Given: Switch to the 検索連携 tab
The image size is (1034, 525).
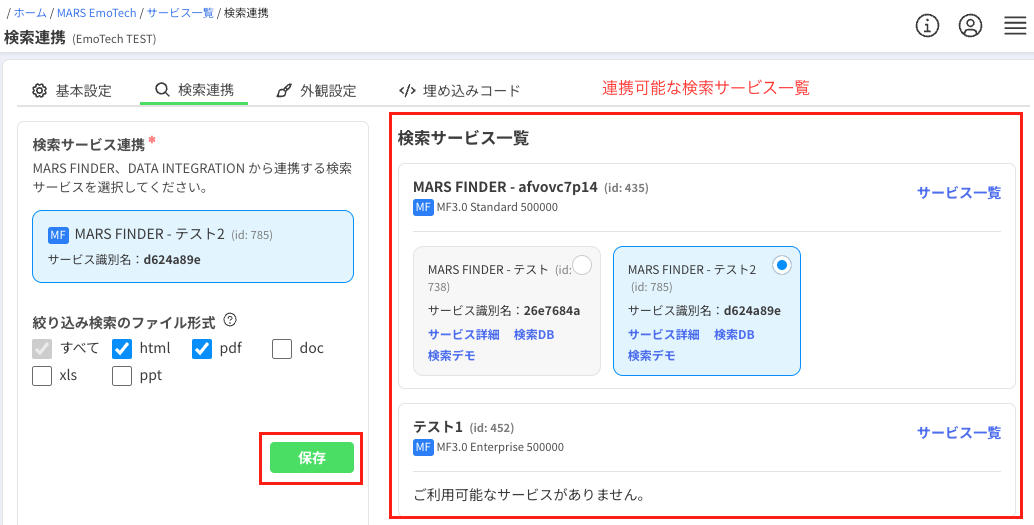Looking at the screenshot, I should pyautogui.click(x=194, y=90).
